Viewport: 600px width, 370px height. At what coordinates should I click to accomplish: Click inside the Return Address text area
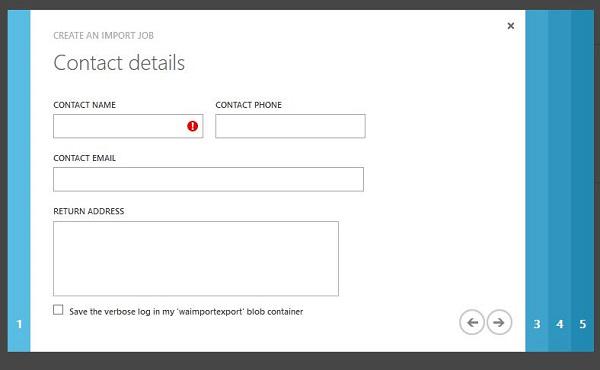pyautogui.click(x=196, y=258)
